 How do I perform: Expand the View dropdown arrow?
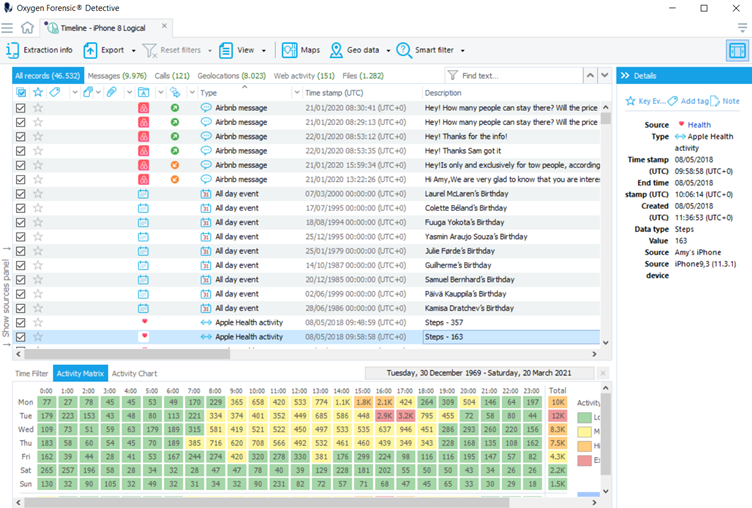(263, 50)
